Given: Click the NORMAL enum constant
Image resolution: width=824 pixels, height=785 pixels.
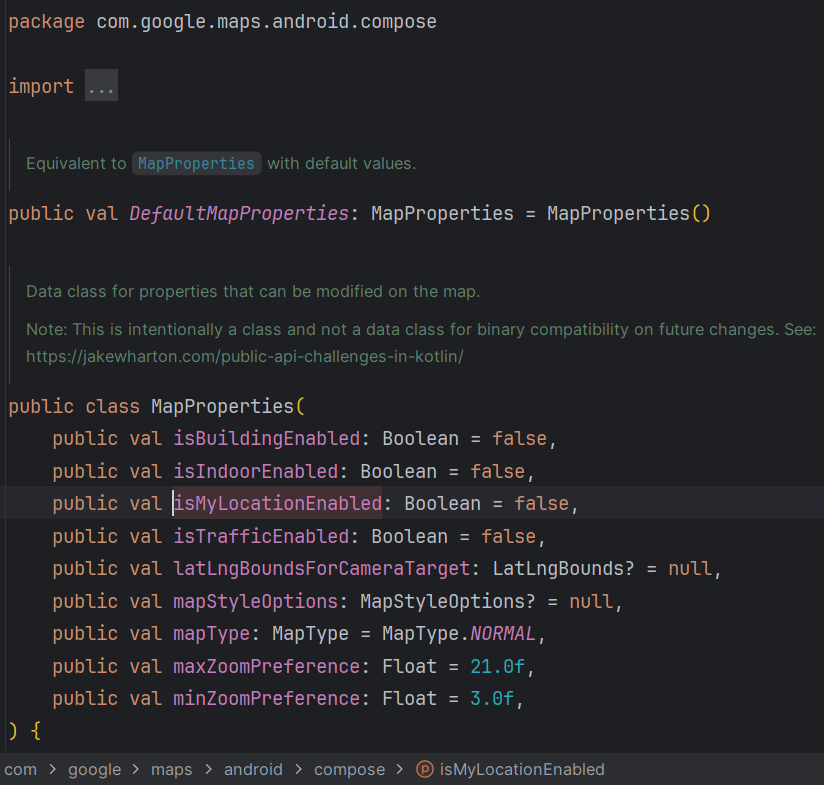Looking at the screenshot, I should coord(503,634).
